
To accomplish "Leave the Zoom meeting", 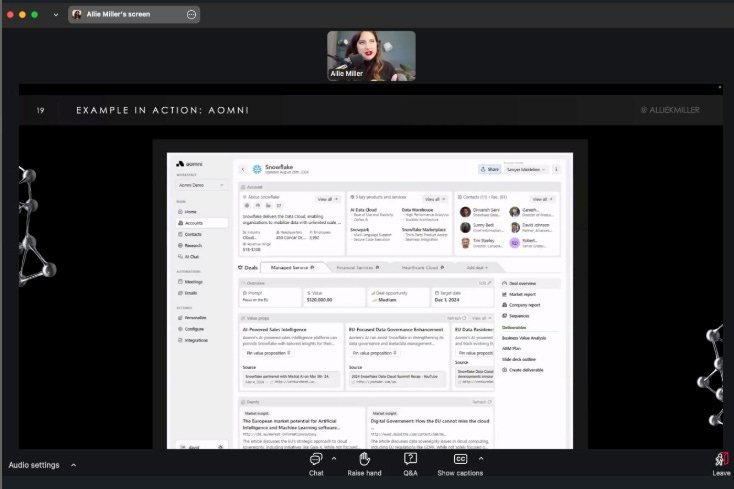I will pos(721,465).
